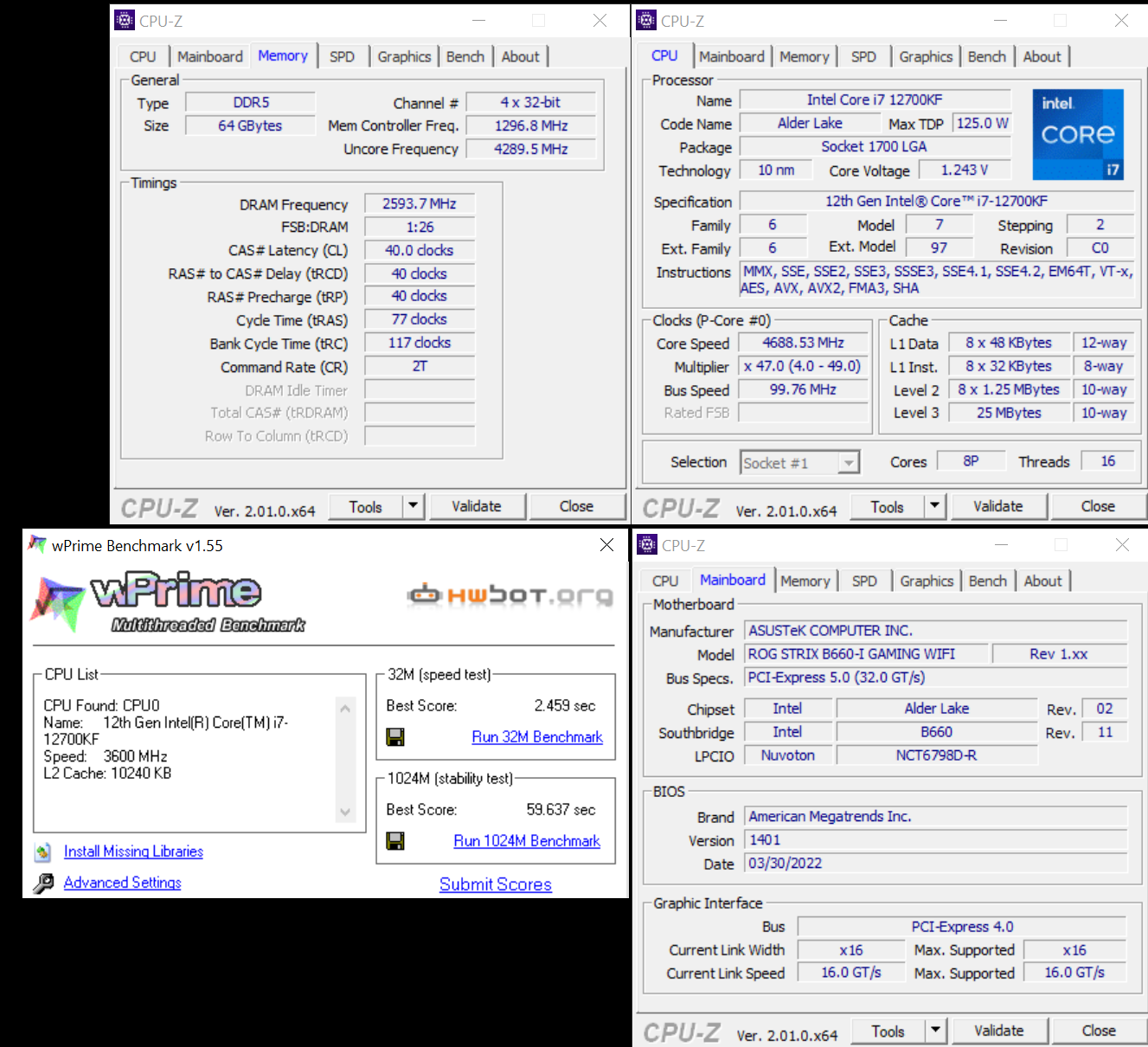Click Validate in the Mainboard window
Screen dimensions: 1148x1047
pyautogui.click(x=999, y=1031)
